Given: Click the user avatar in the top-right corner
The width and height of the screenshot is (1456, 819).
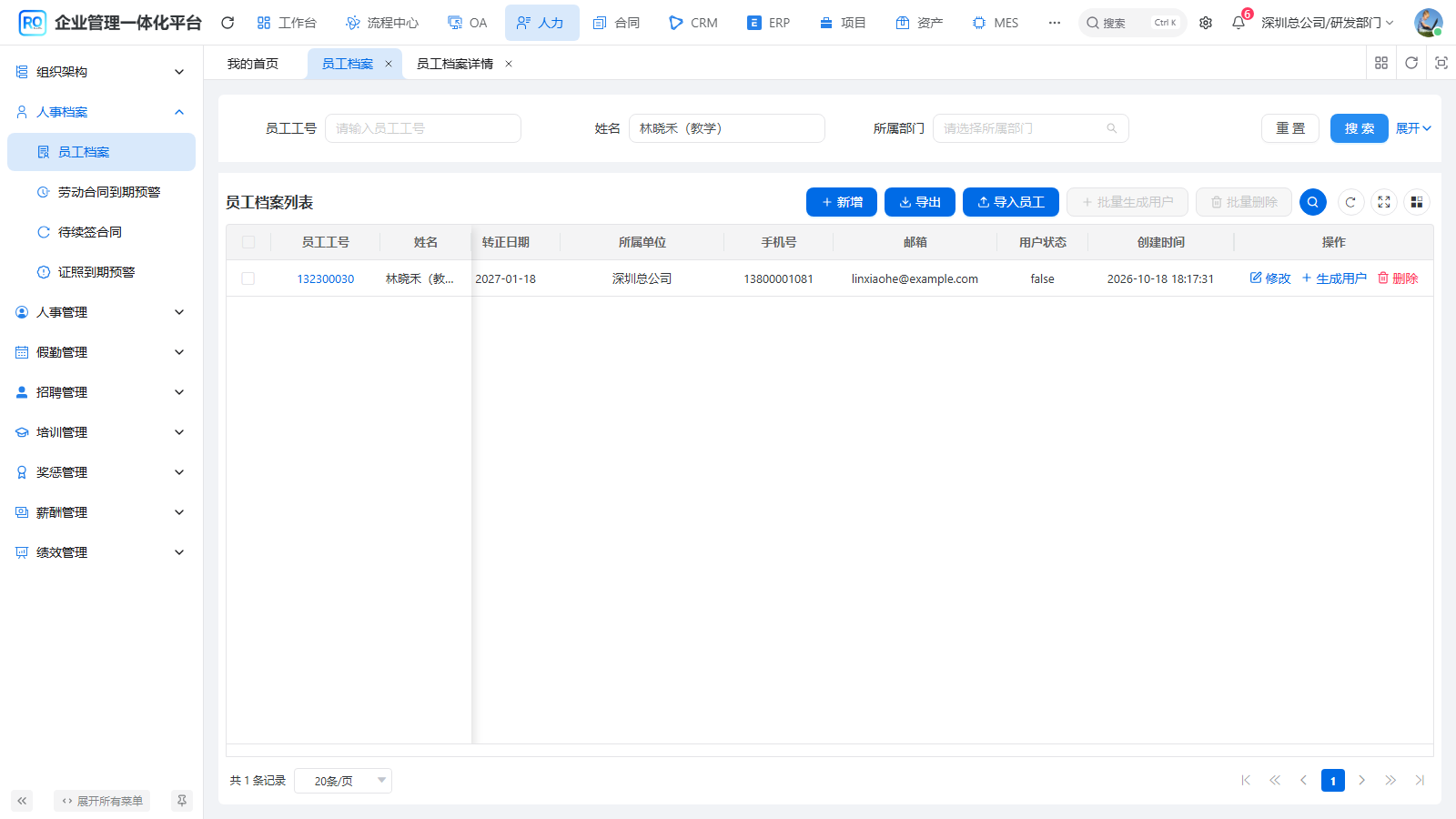Looking at the screenshot, I should tap(1428, 23).
